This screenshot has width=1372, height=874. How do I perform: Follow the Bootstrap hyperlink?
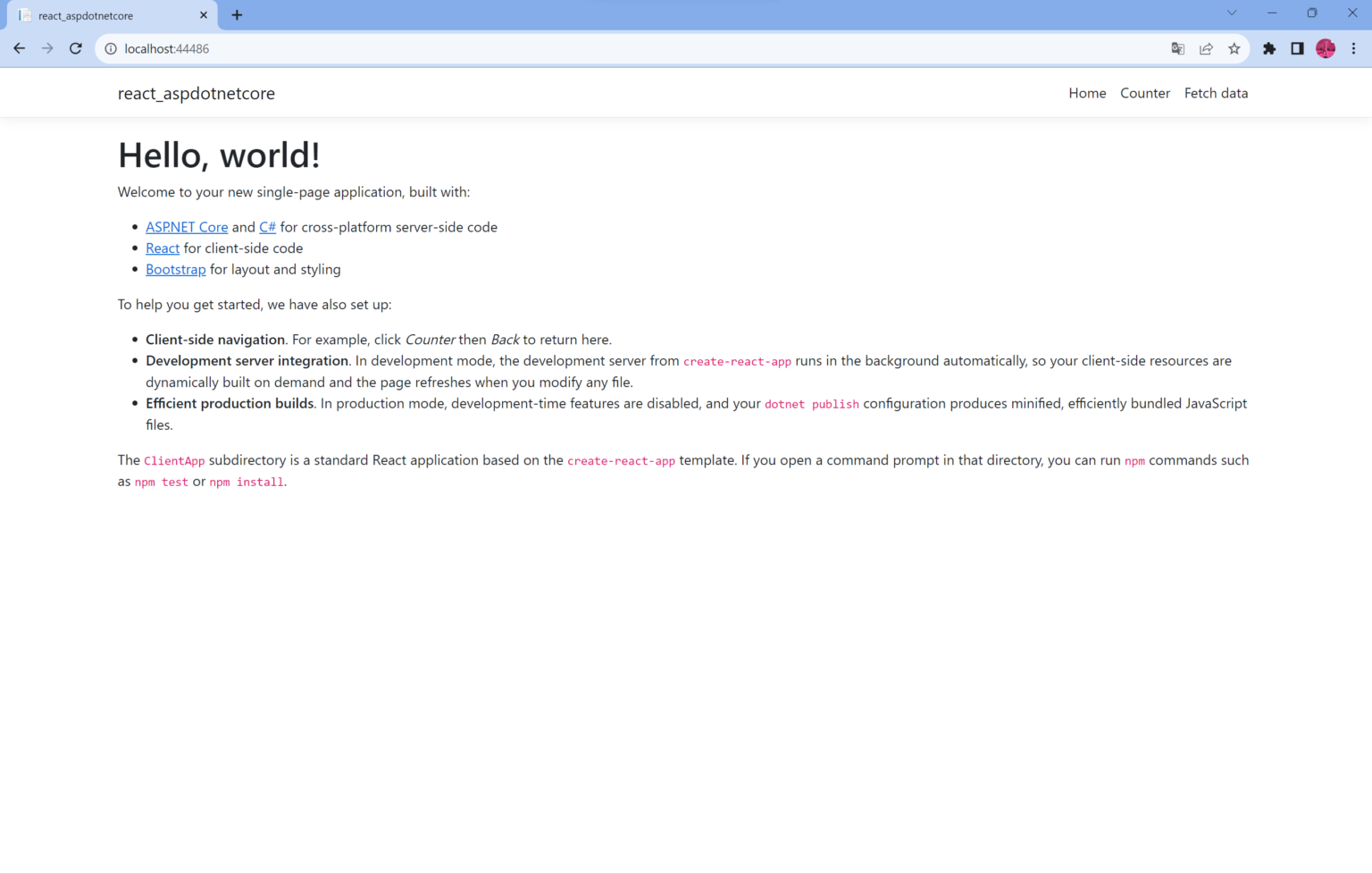(x=175, y=269)
